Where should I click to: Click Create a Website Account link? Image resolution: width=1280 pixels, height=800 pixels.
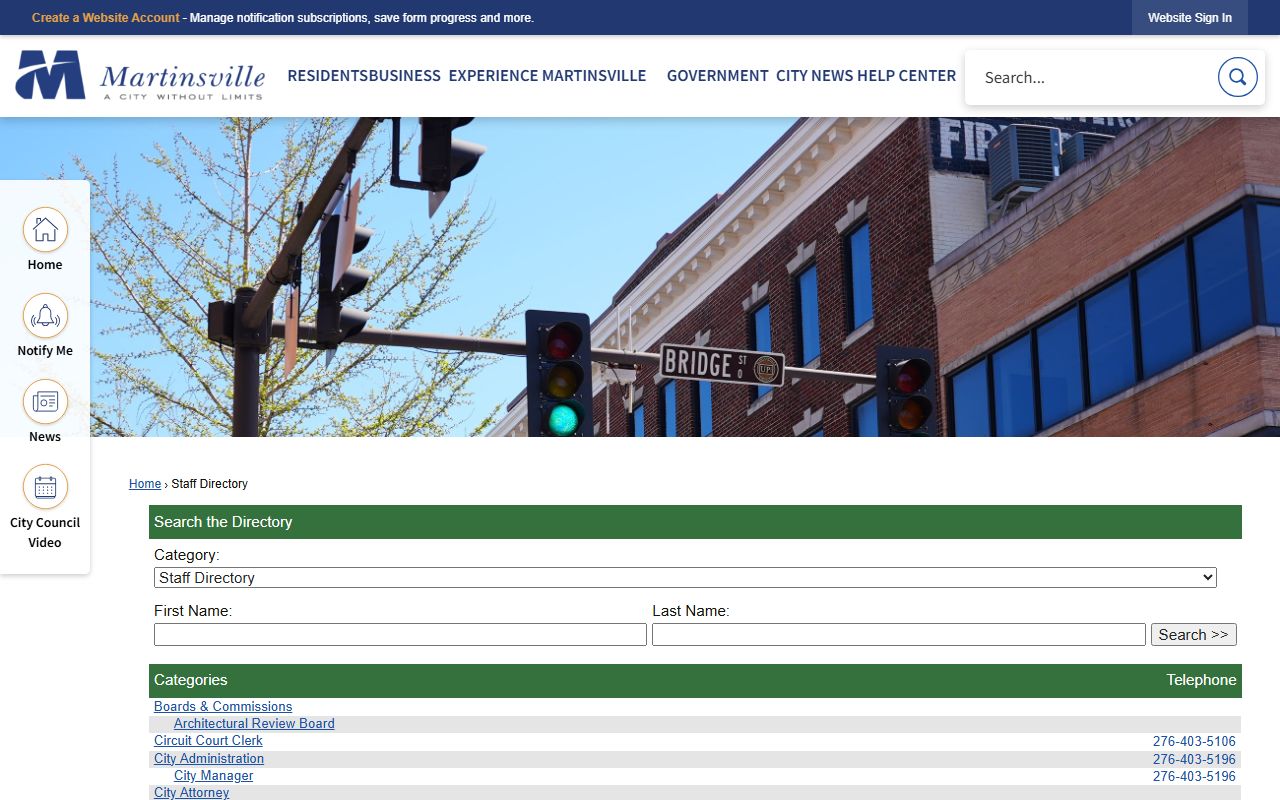pos(105,18)
